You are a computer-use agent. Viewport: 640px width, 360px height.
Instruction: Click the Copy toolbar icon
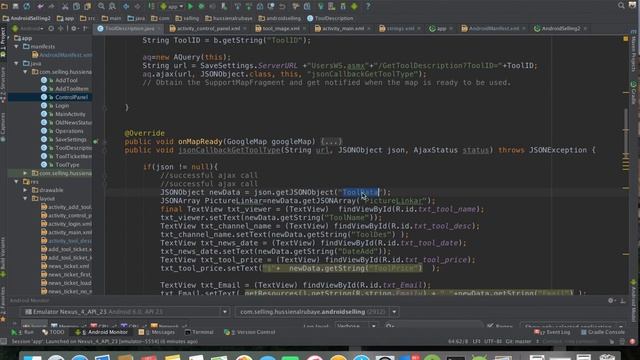coord(76,6)
